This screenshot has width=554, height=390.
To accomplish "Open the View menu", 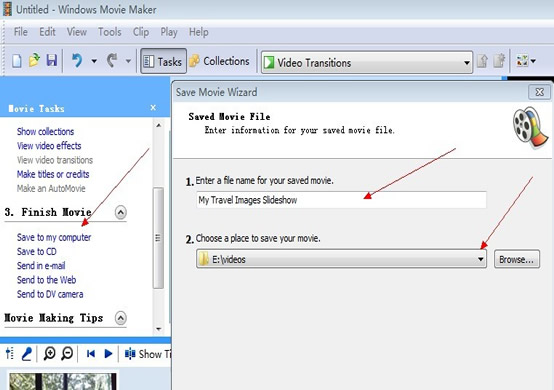I will pos(77,32).
